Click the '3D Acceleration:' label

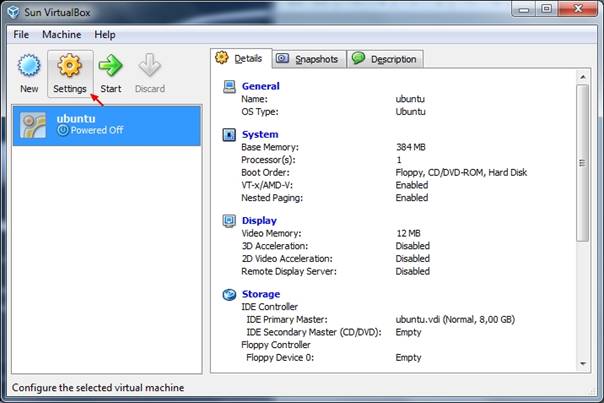click(275, 246)
